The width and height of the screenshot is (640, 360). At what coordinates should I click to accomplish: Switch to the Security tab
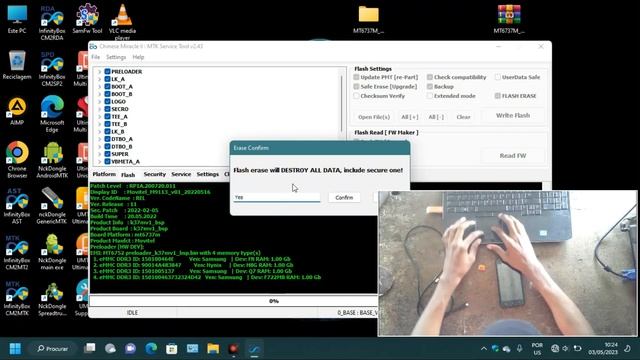pos(154,174)
